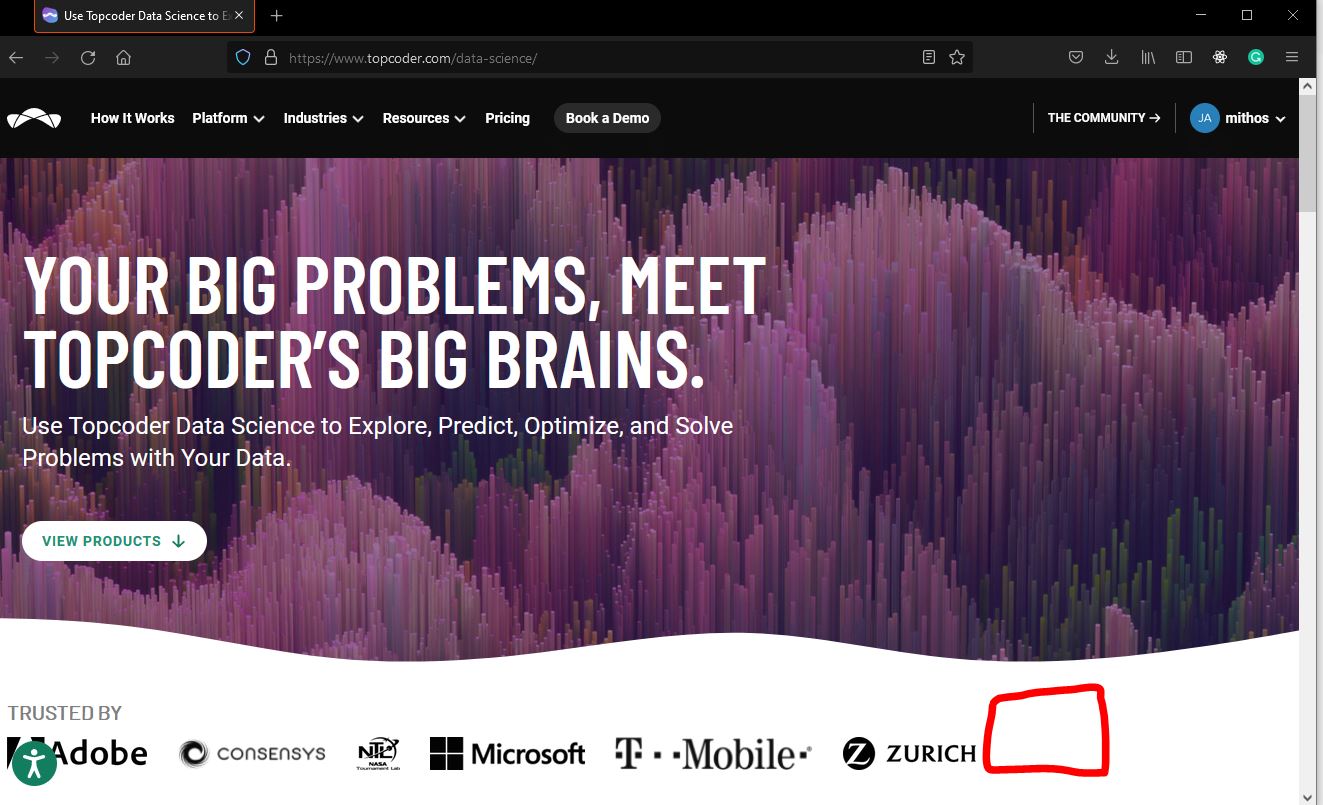Click the Zurich logo
This screenshot has width=1323, height=805.
909,753
